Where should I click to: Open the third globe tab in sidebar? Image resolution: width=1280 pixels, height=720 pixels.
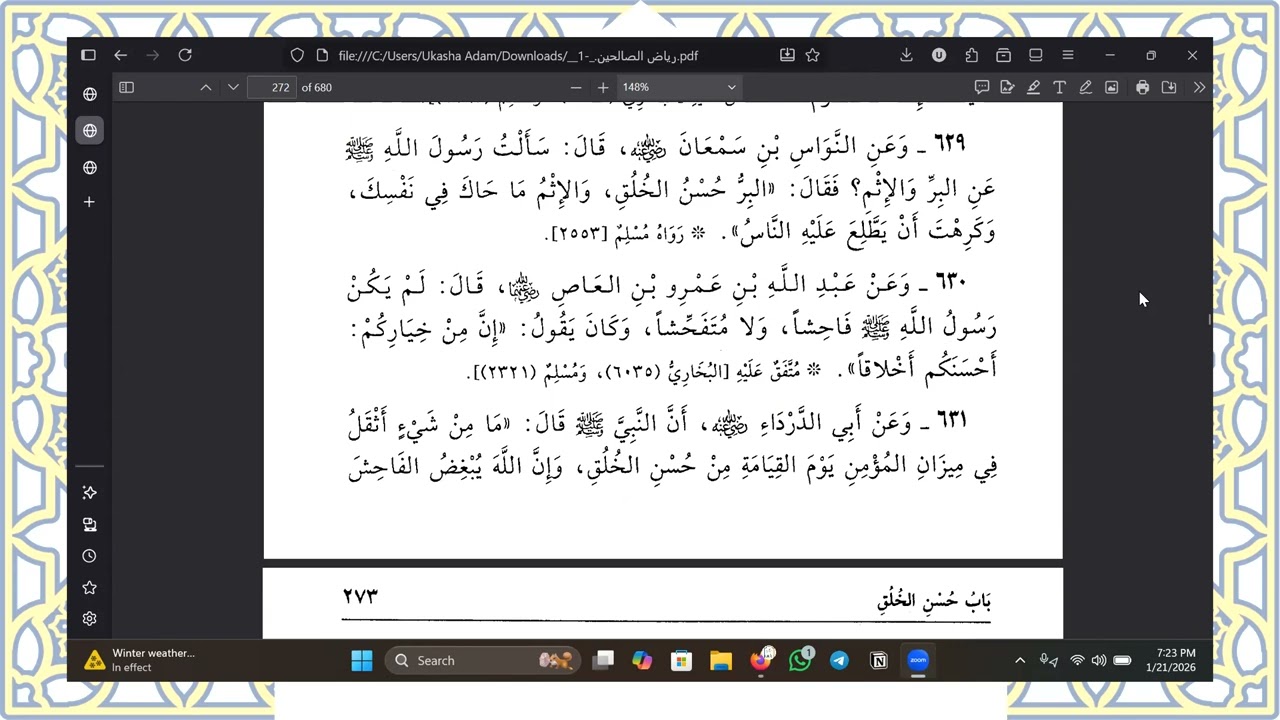89,167
